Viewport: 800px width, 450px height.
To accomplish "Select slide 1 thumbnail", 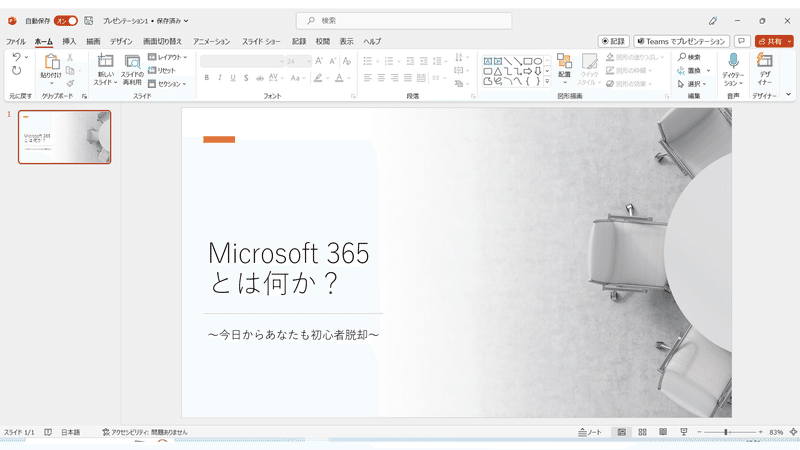I will coord(64,137).
